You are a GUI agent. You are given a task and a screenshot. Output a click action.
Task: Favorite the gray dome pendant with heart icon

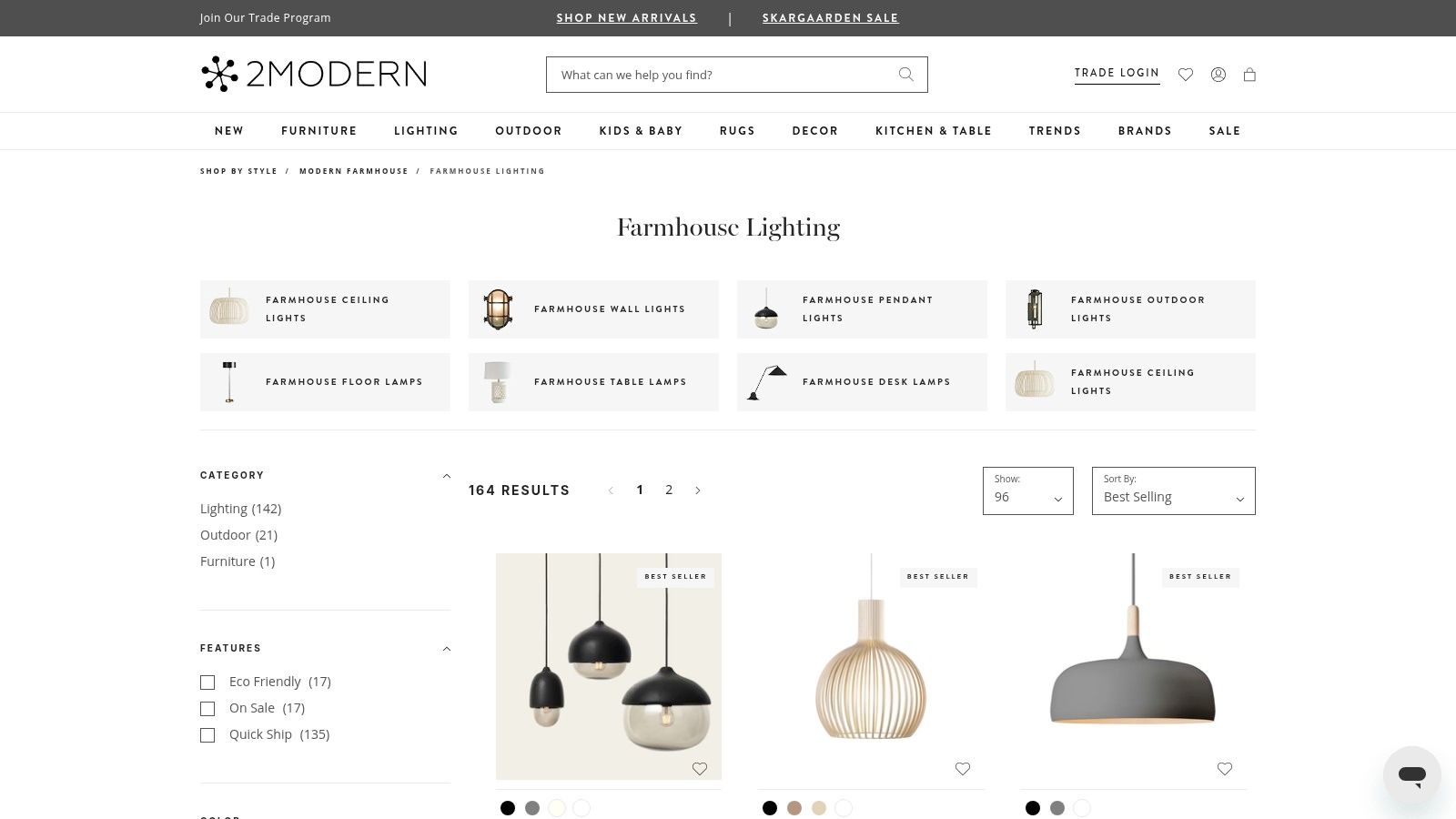pos(1225,769)
